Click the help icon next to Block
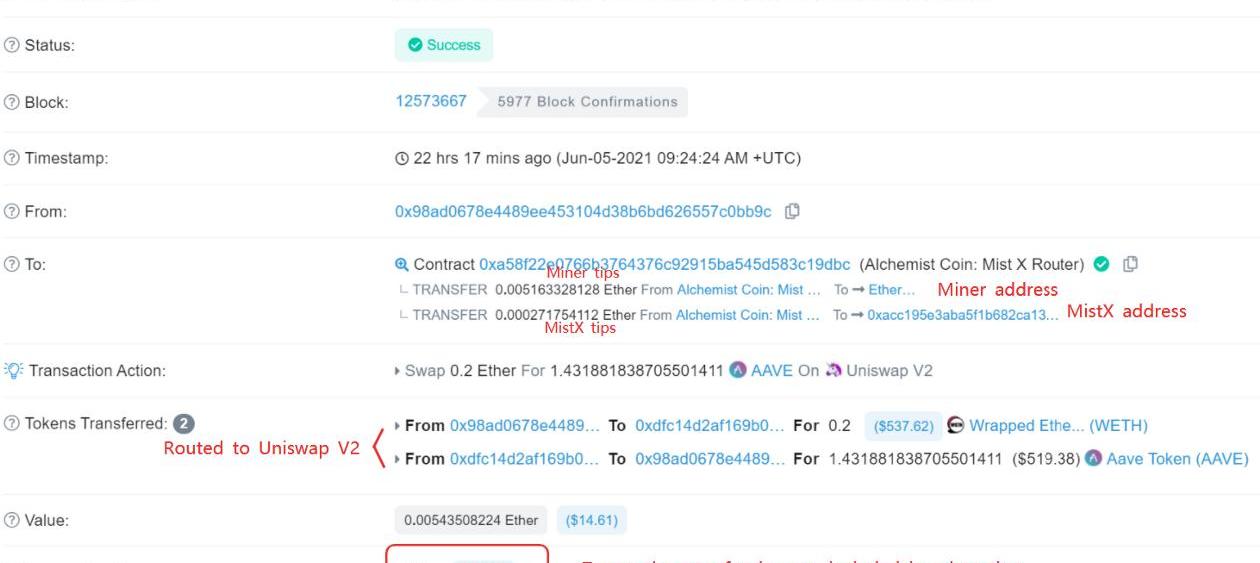Viewport: 1260px width, 563px height. point(12,102)
